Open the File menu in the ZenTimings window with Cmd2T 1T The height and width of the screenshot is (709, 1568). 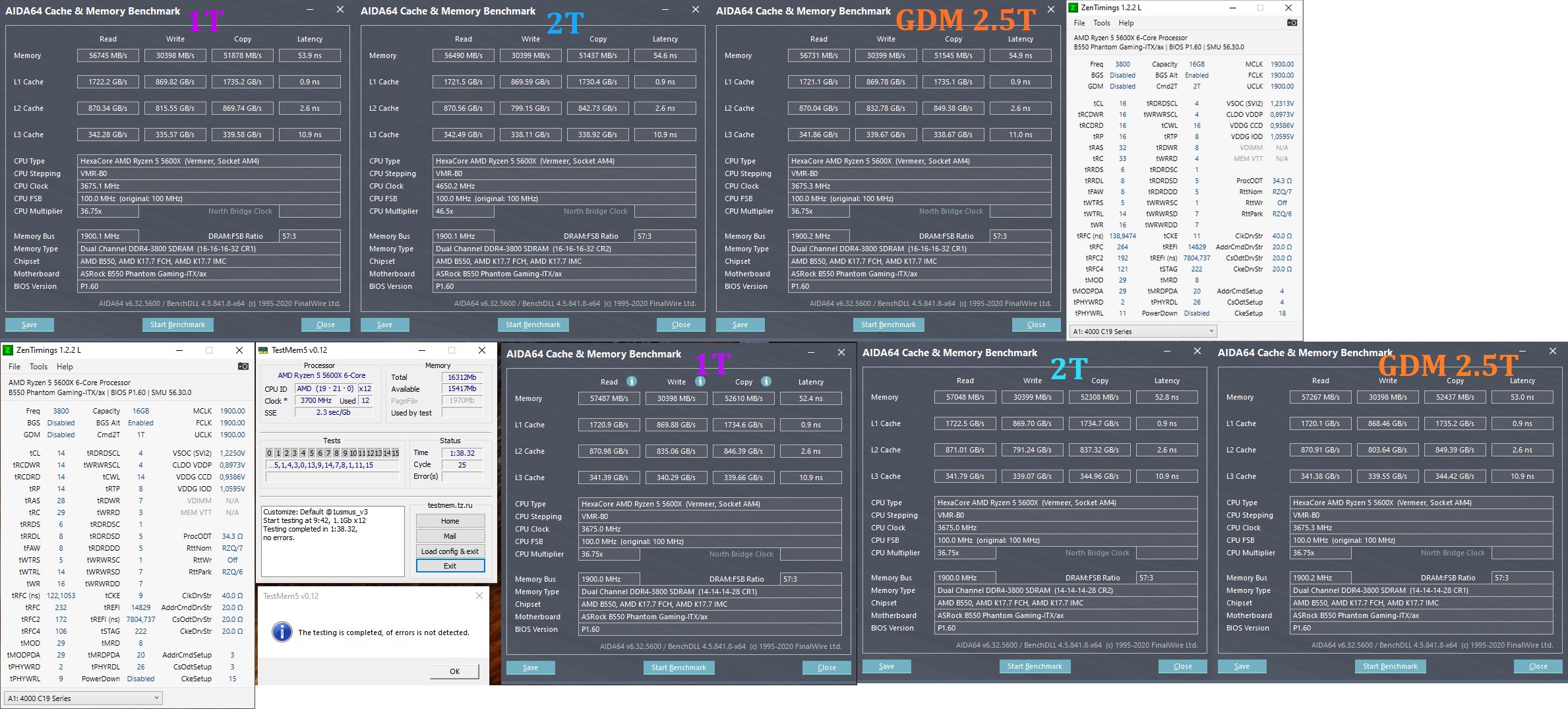(15, 366)
